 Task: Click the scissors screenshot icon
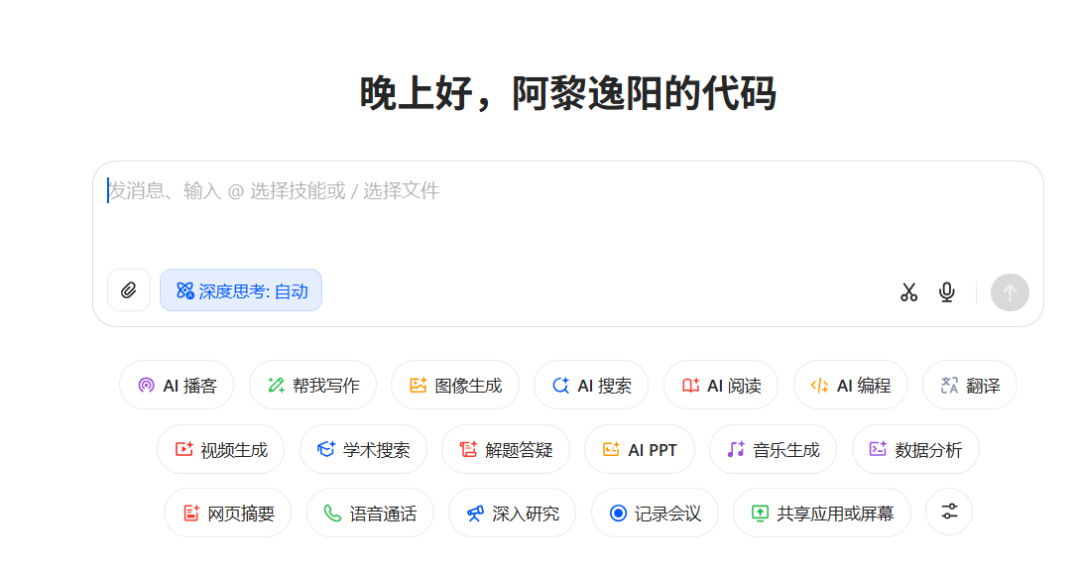click(x=908, y=292)
